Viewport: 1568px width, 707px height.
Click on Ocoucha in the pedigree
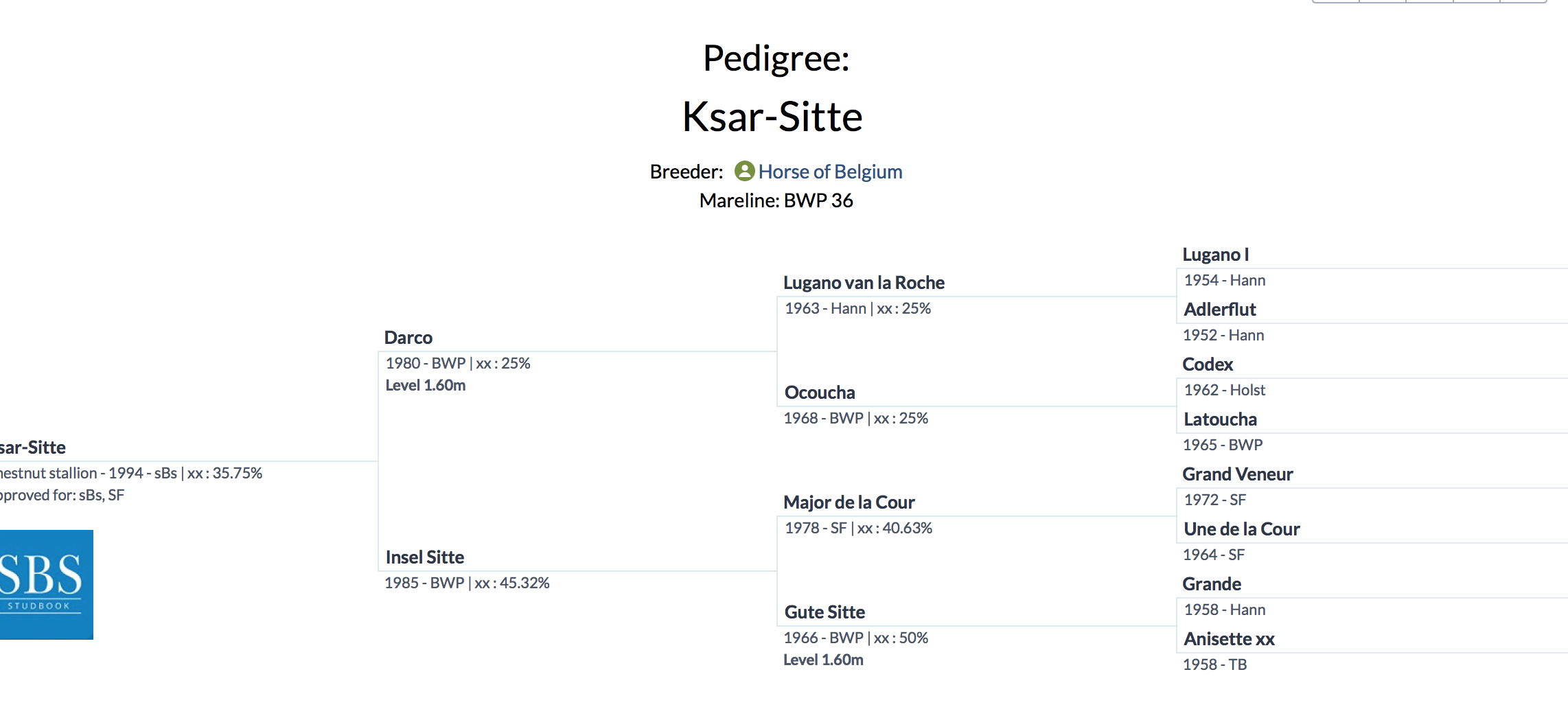[820, 393]
